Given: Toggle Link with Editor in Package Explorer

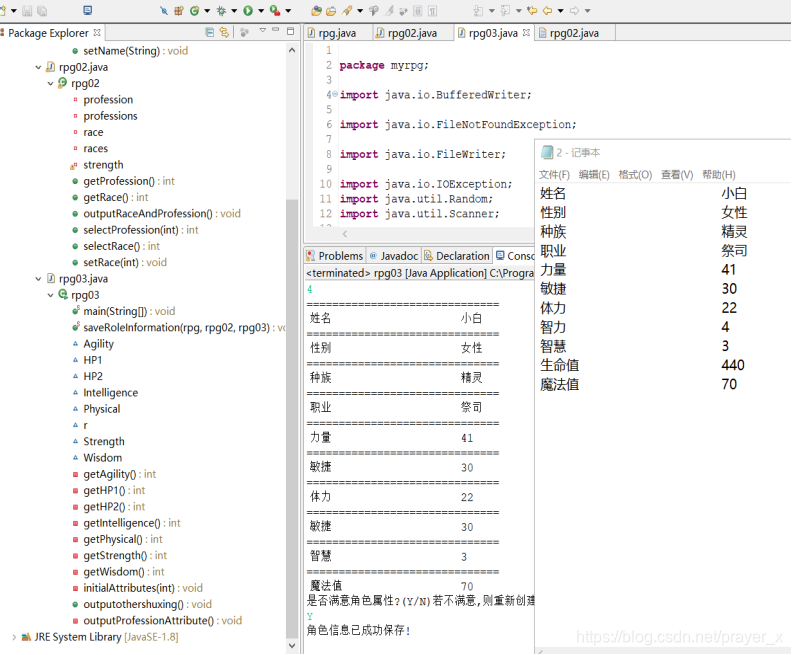Looking at the screenshot, I should click(224, 32).
